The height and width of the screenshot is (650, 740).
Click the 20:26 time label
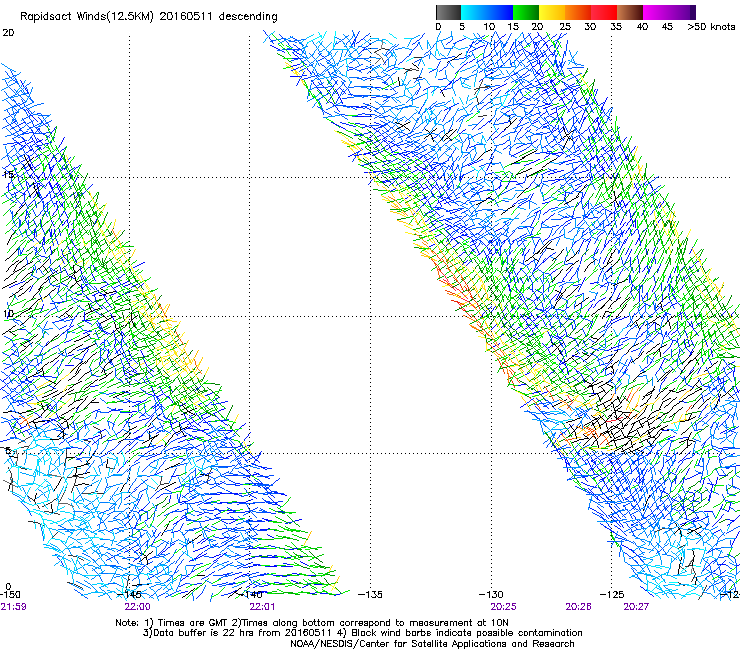[578, 606]
